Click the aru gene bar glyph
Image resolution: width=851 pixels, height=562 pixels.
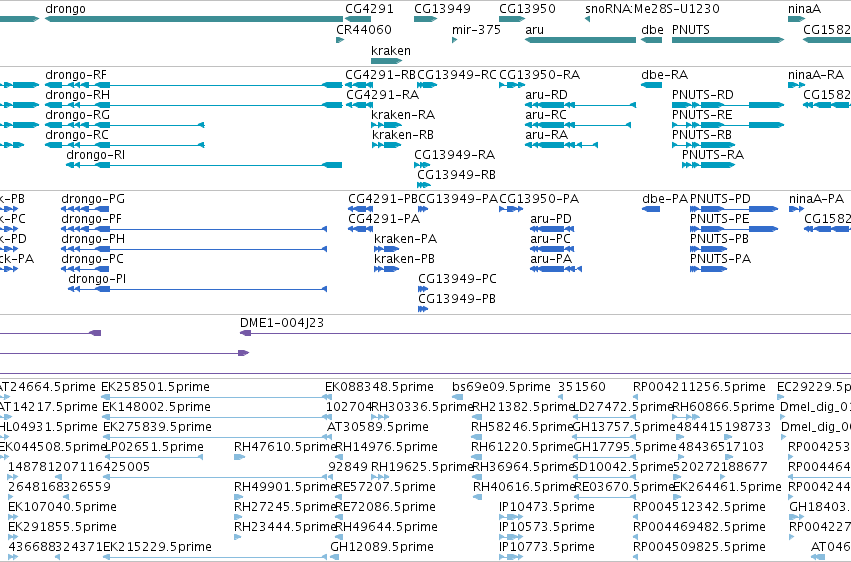580,40
